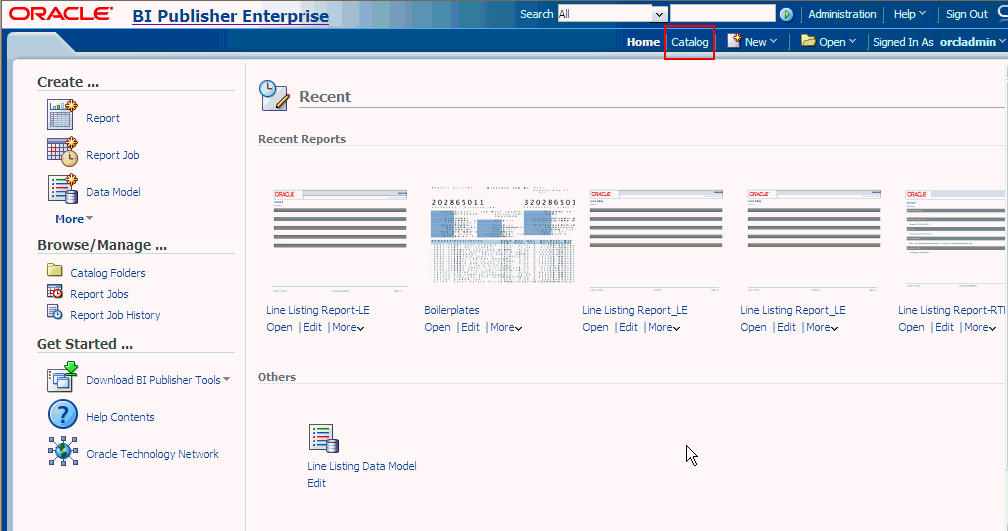
Task: Click Edit under Line Listing Data Model
Action: point(316,483)
